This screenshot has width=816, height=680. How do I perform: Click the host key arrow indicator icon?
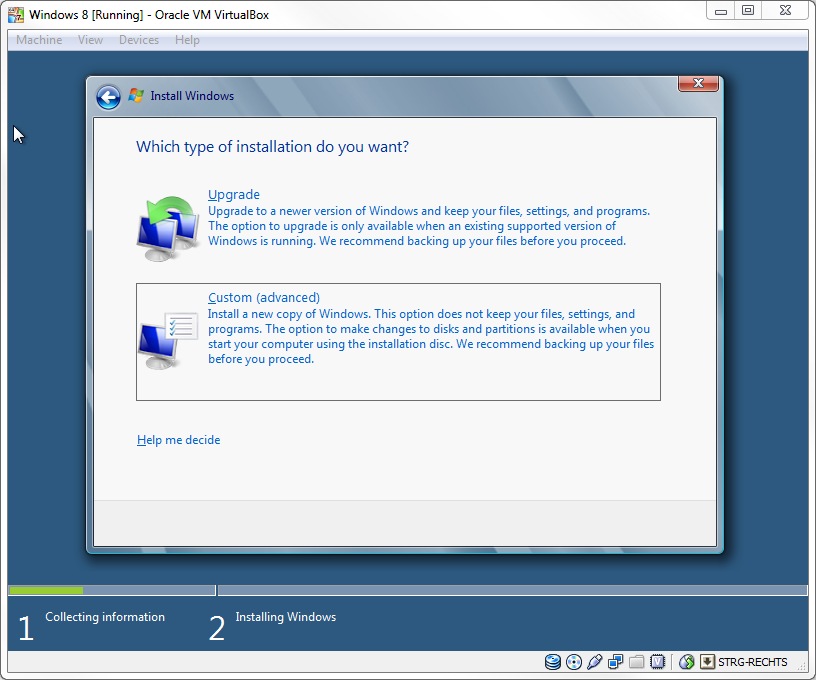tap(707, 662)
